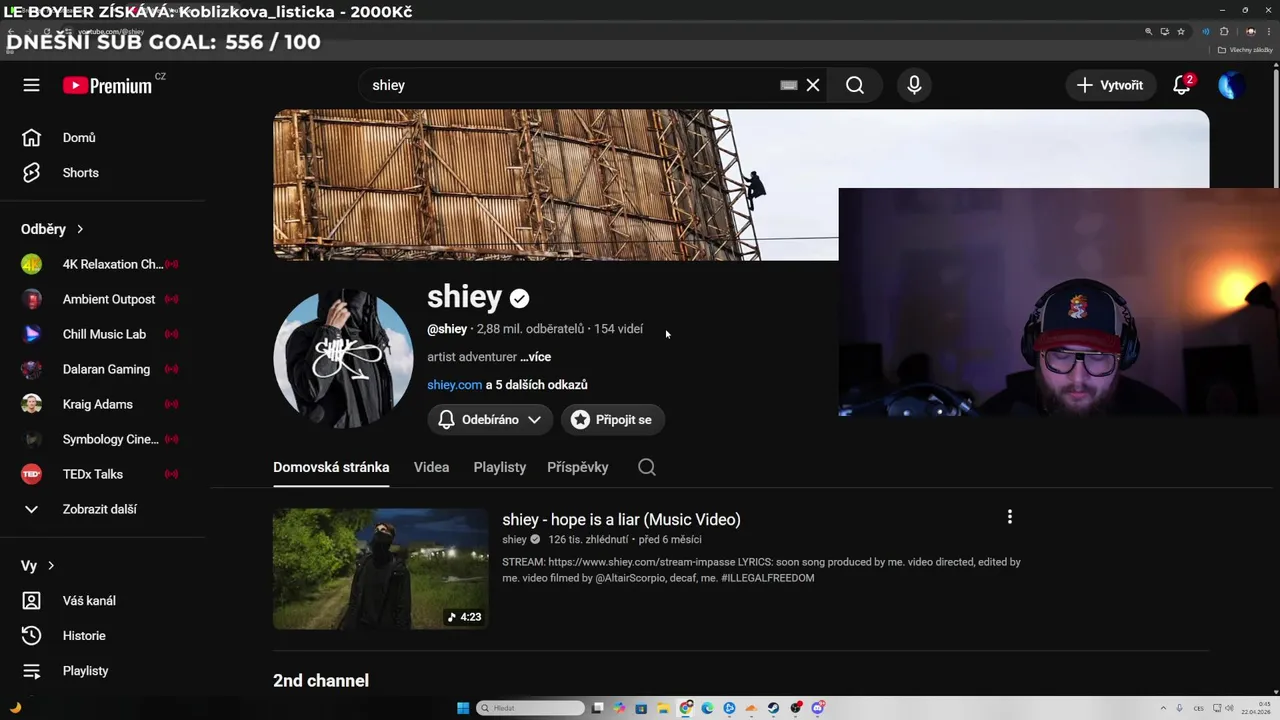Open Steam from the taskbar
This screenshot has height=720, width=1280.
(774, 708)
